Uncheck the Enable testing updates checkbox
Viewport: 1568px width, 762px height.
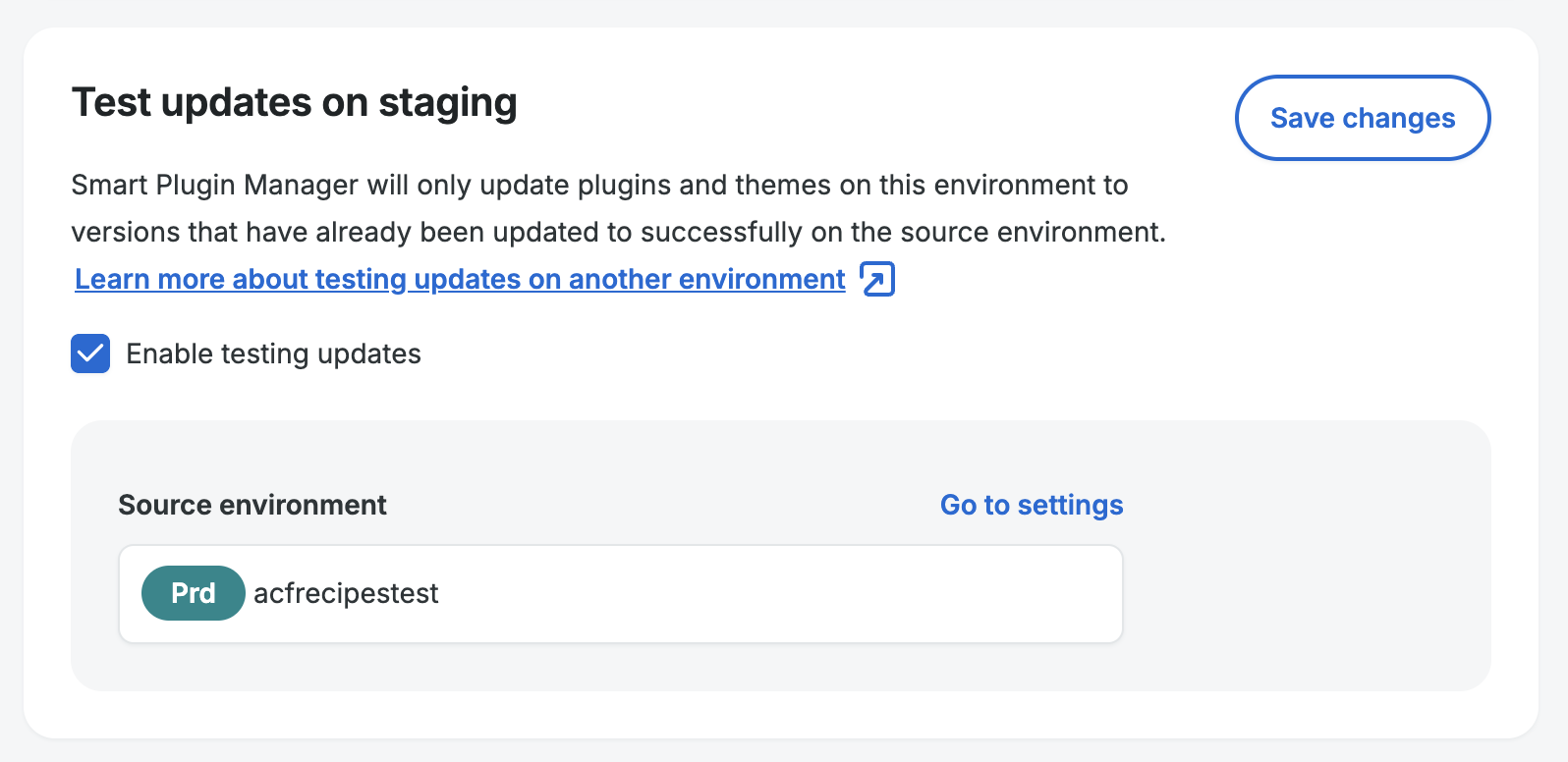pyautogui.click(x=90, y=354)
